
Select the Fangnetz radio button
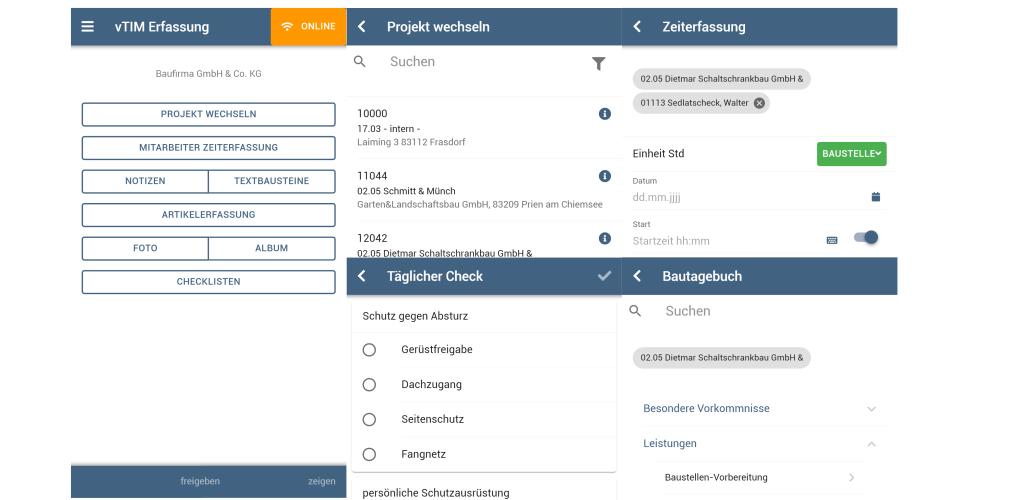pos(369,454)
